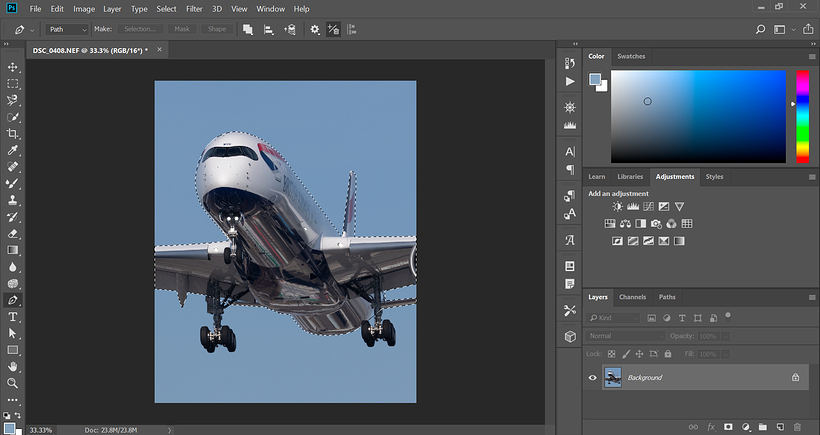Select the Crop tool

(13, 133)
